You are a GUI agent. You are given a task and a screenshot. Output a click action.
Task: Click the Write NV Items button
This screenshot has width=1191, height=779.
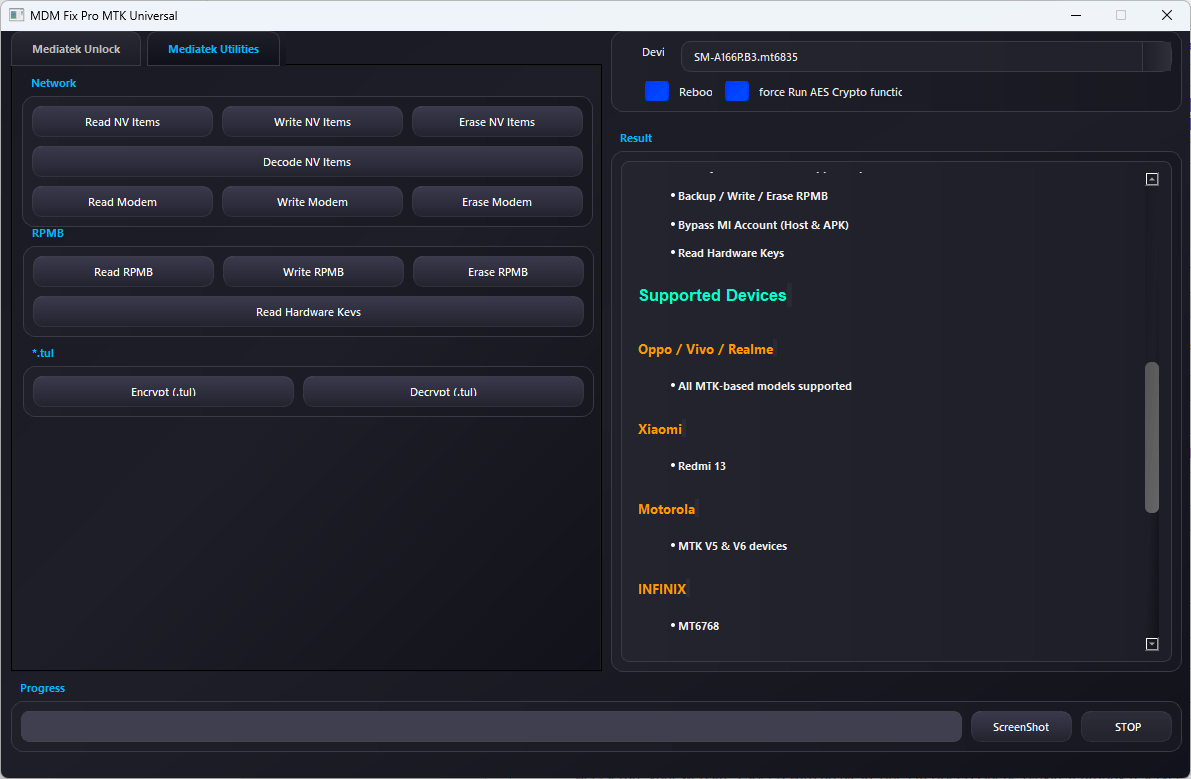coord(311,121)
